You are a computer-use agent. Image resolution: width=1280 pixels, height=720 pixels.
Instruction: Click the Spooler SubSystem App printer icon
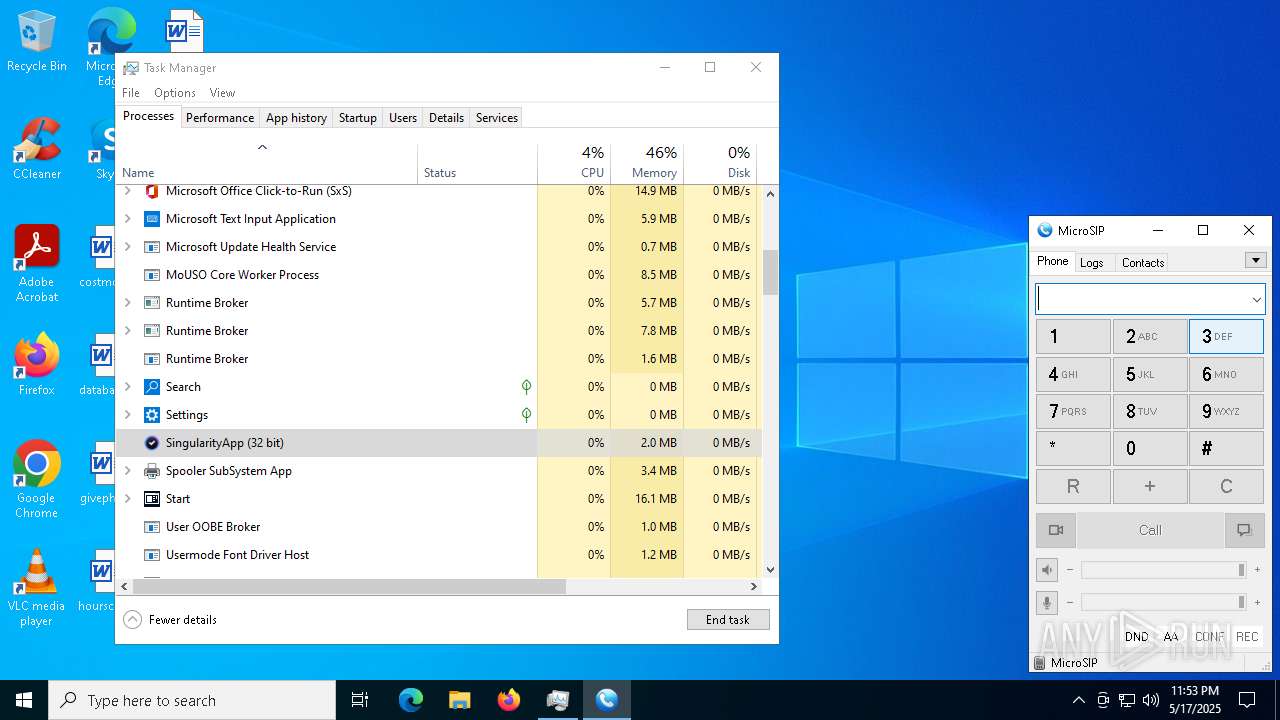pyautogui.click(x=152, y=471)
